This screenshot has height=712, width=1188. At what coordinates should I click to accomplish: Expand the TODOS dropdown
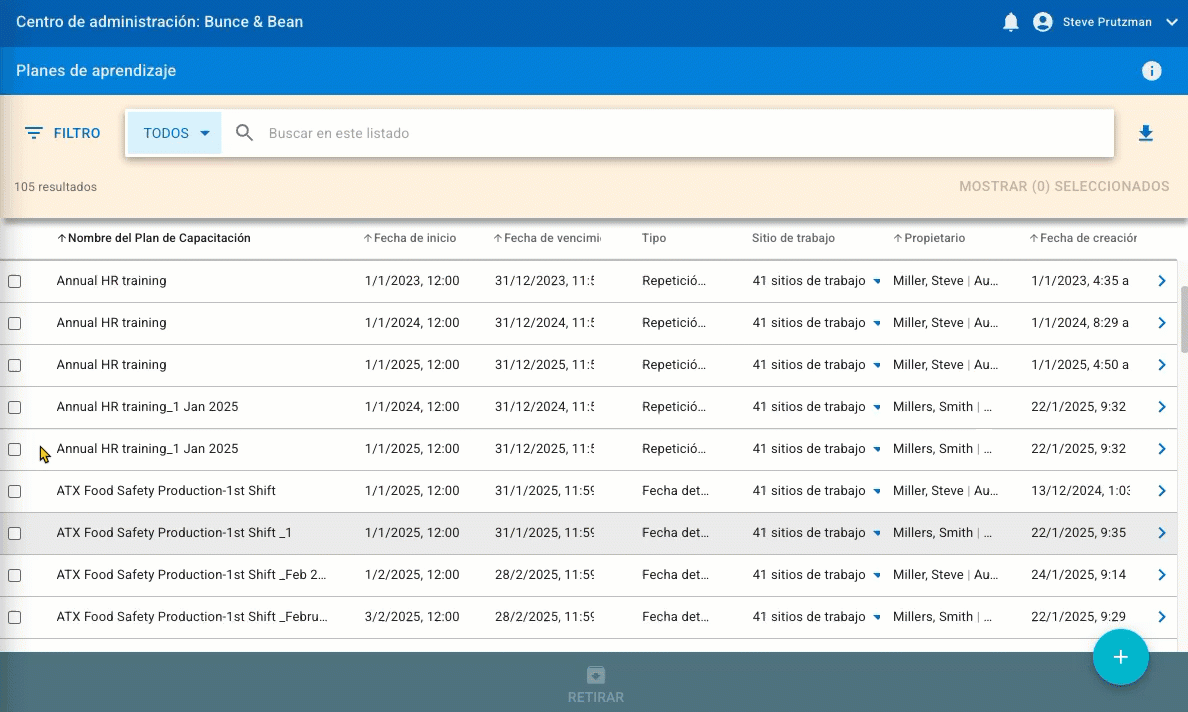click(x=175, y=133)
